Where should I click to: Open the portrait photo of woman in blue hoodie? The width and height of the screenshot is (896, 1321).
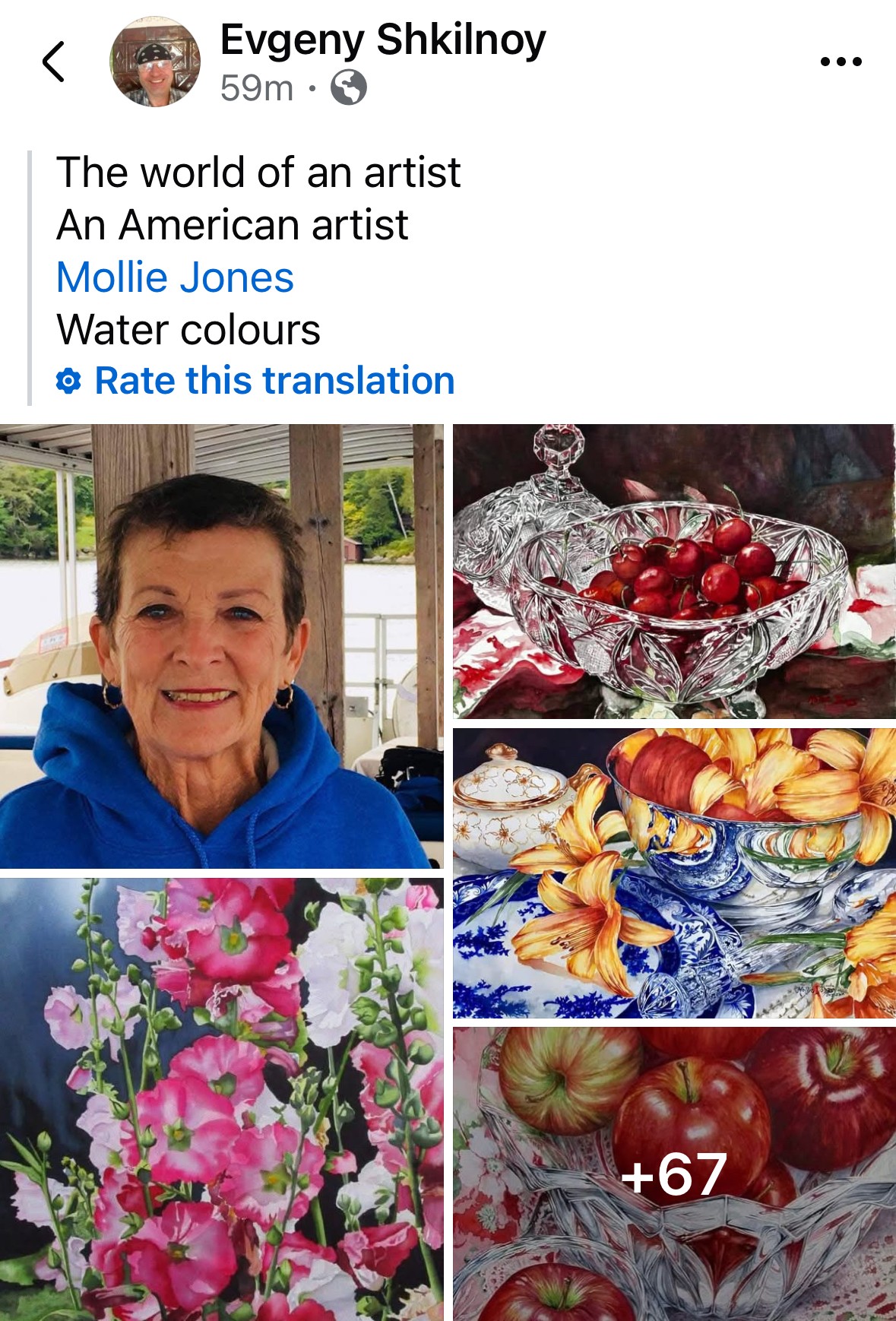pyautogui.click(x=221, y=646)
